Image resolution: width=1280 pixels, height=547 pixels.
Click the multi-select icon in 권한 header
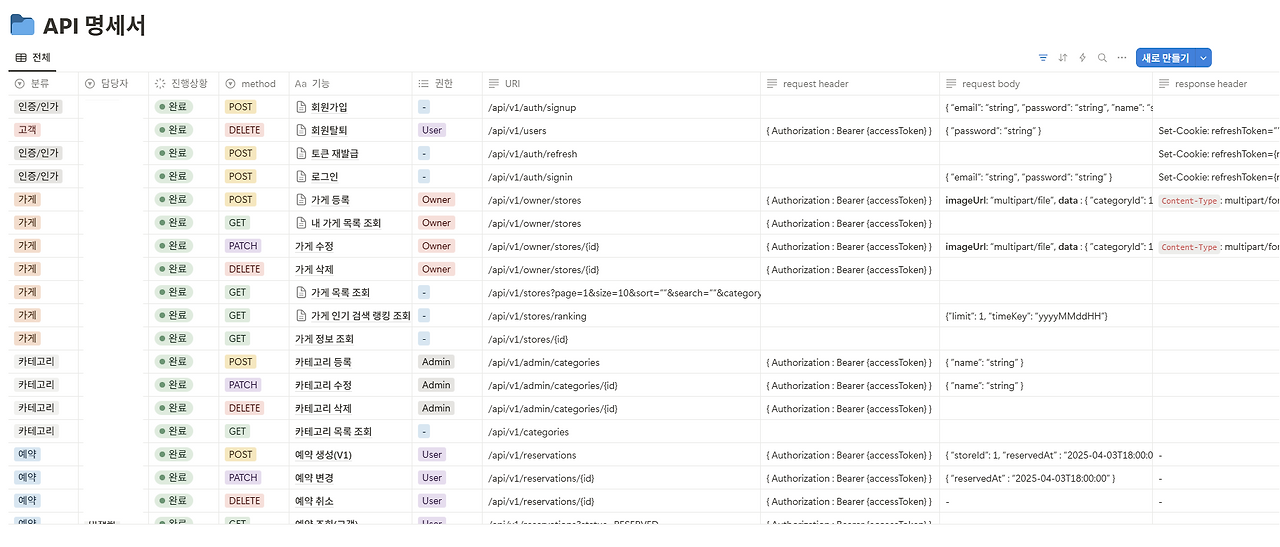point(424,84)
